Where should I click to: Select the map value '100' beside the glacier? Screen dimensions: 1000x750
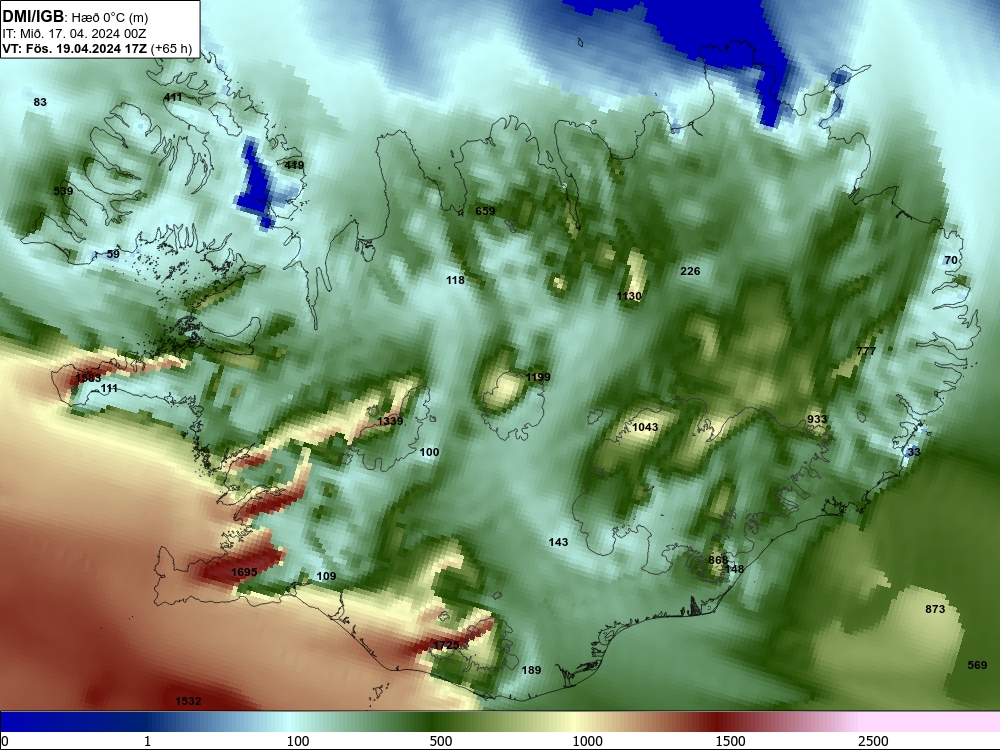click(429, 452)
